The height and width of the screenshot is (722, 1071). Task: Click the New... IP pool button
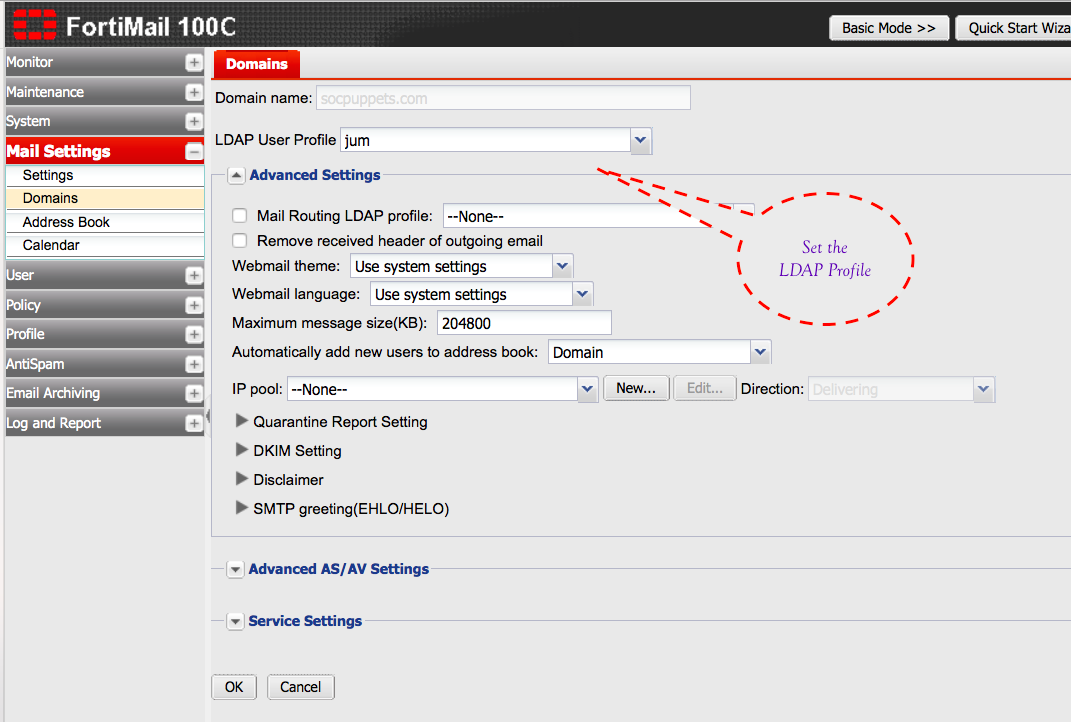(x=636, y=388)
